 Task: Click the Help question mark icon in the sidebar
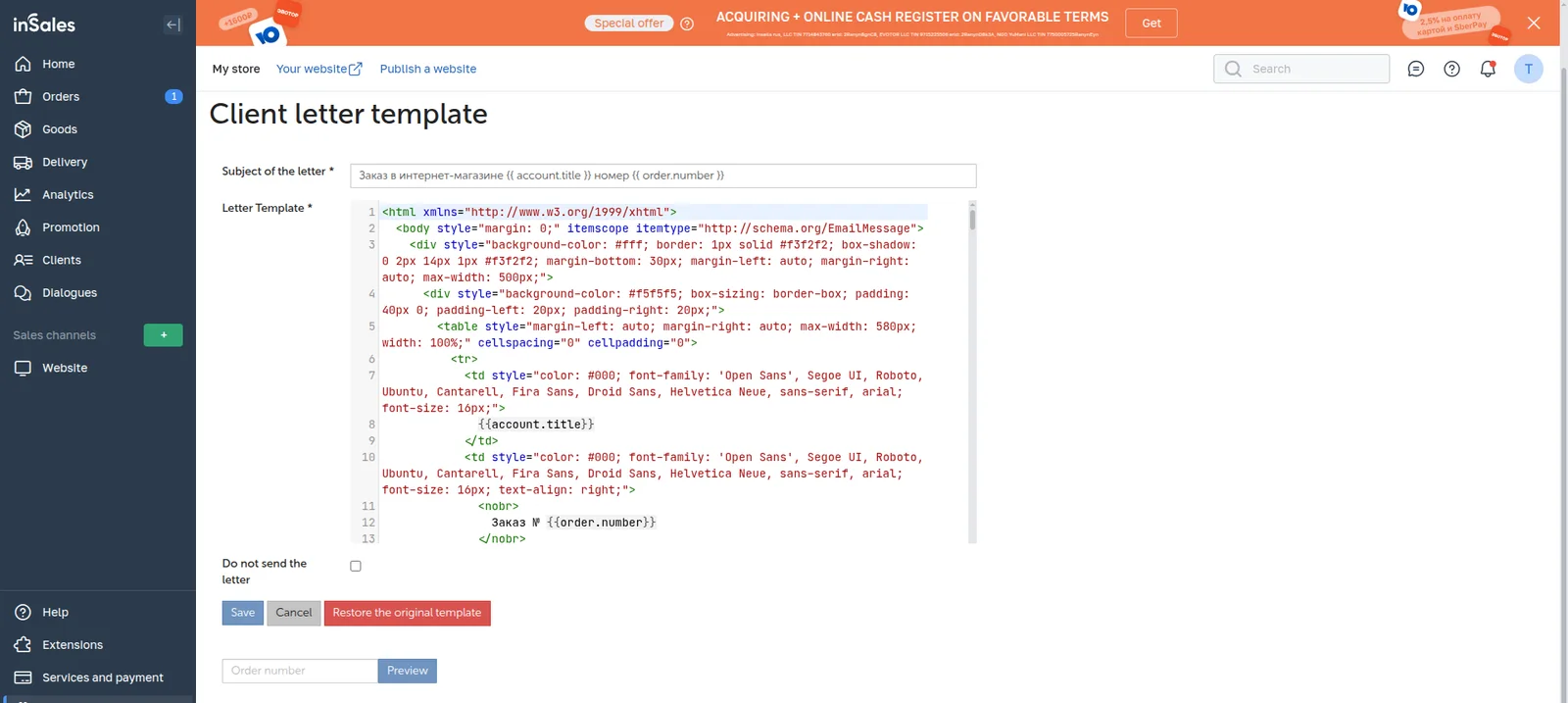point(23,612)
